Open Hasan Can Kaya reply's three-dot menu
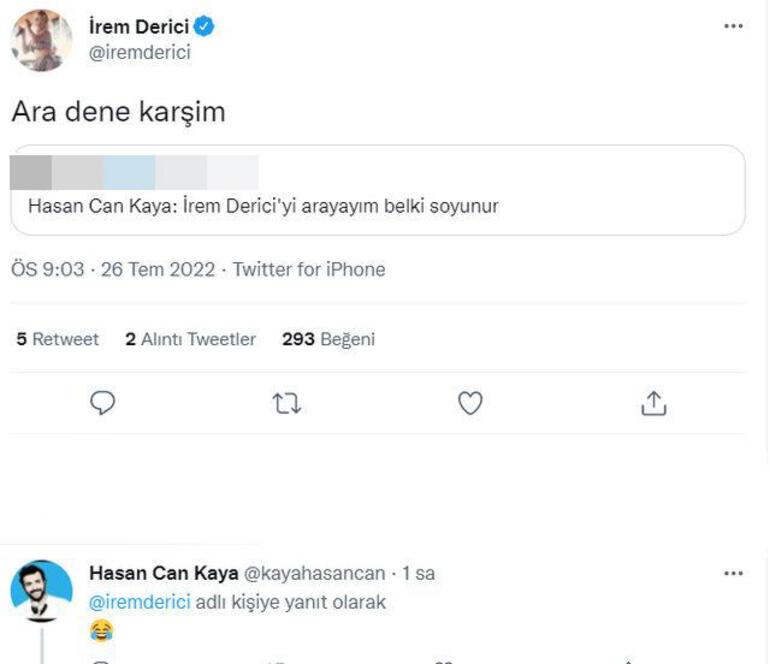 coord(733,574)
